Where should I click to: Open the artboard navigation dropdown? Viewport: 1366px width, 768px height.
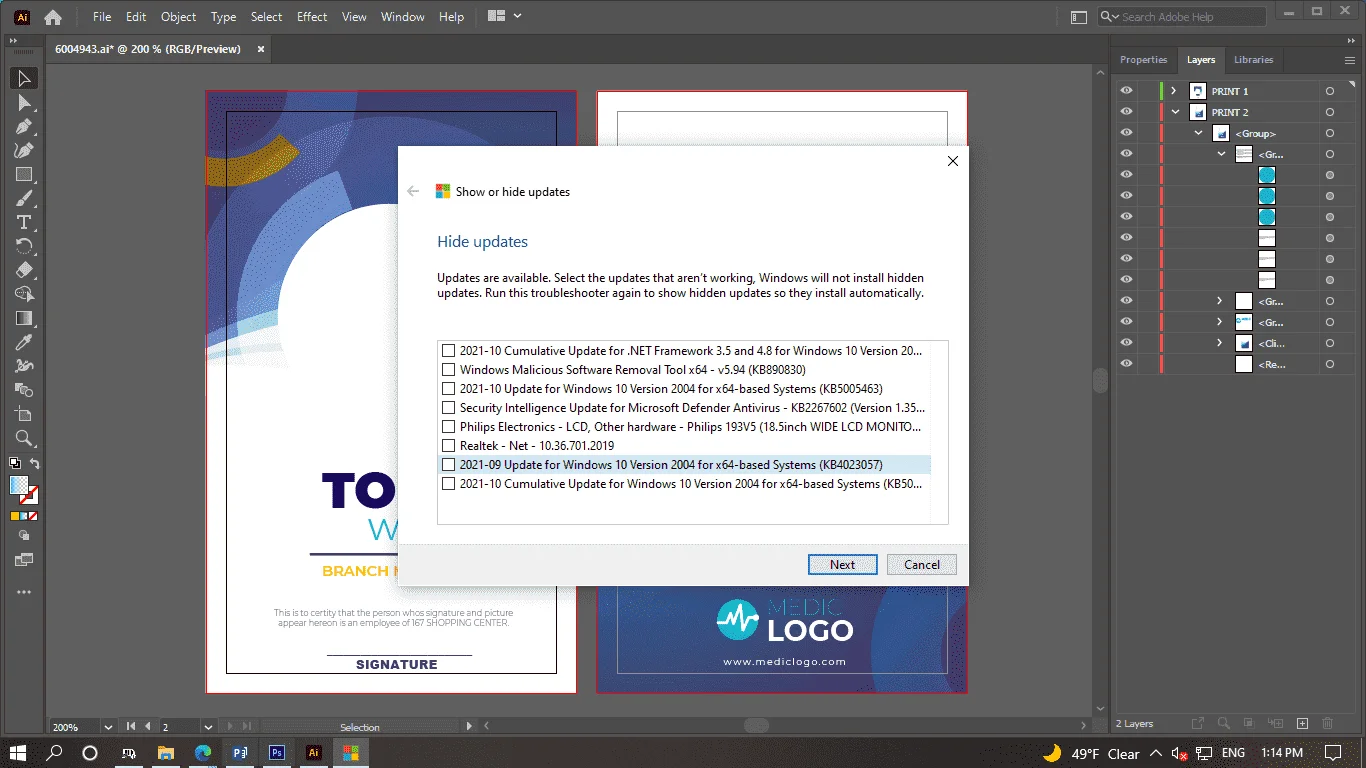tap(208, 727)
